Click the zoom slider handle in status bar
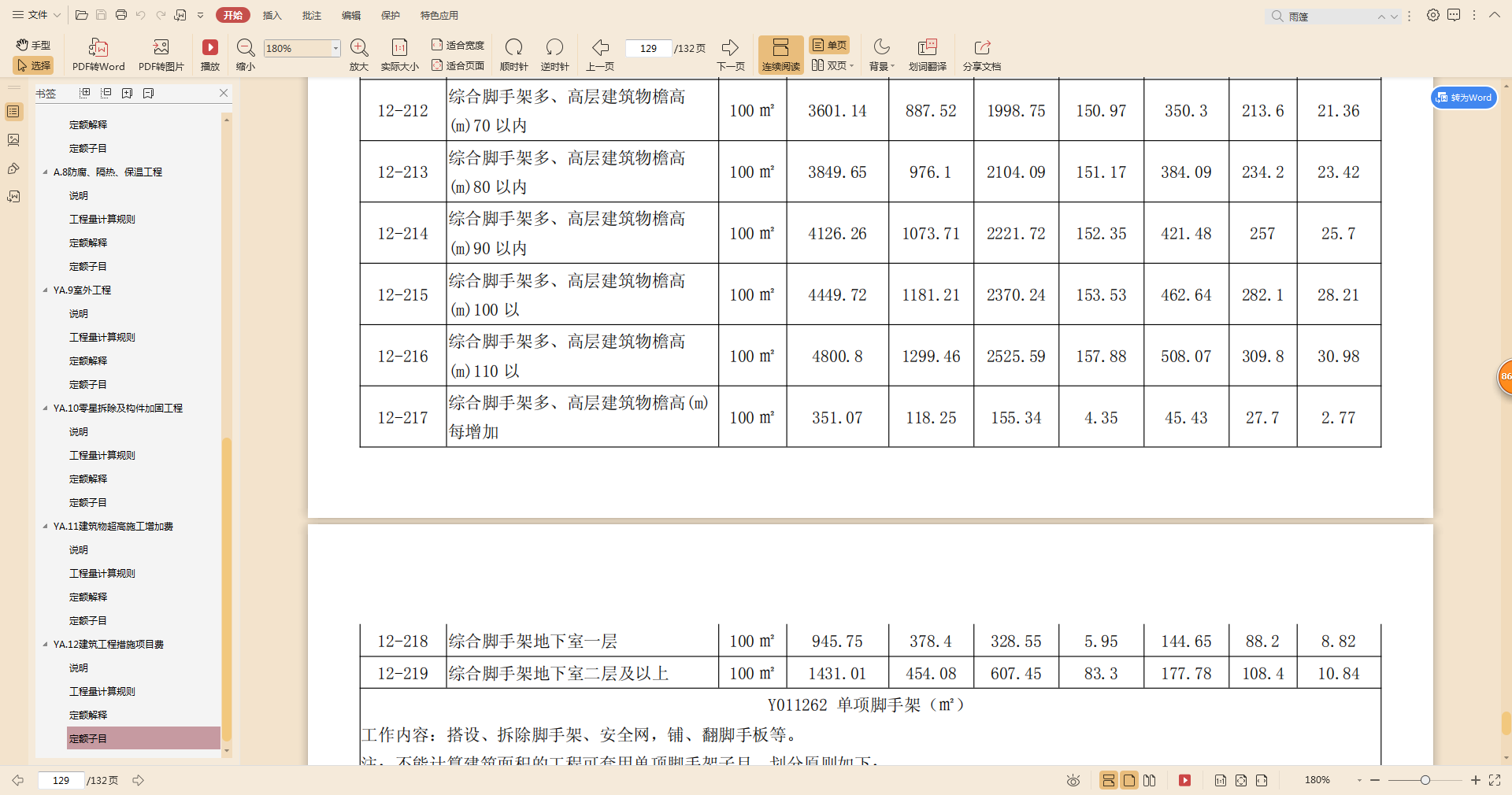Screen dimensions: 1512x795 click(1425, 780)
